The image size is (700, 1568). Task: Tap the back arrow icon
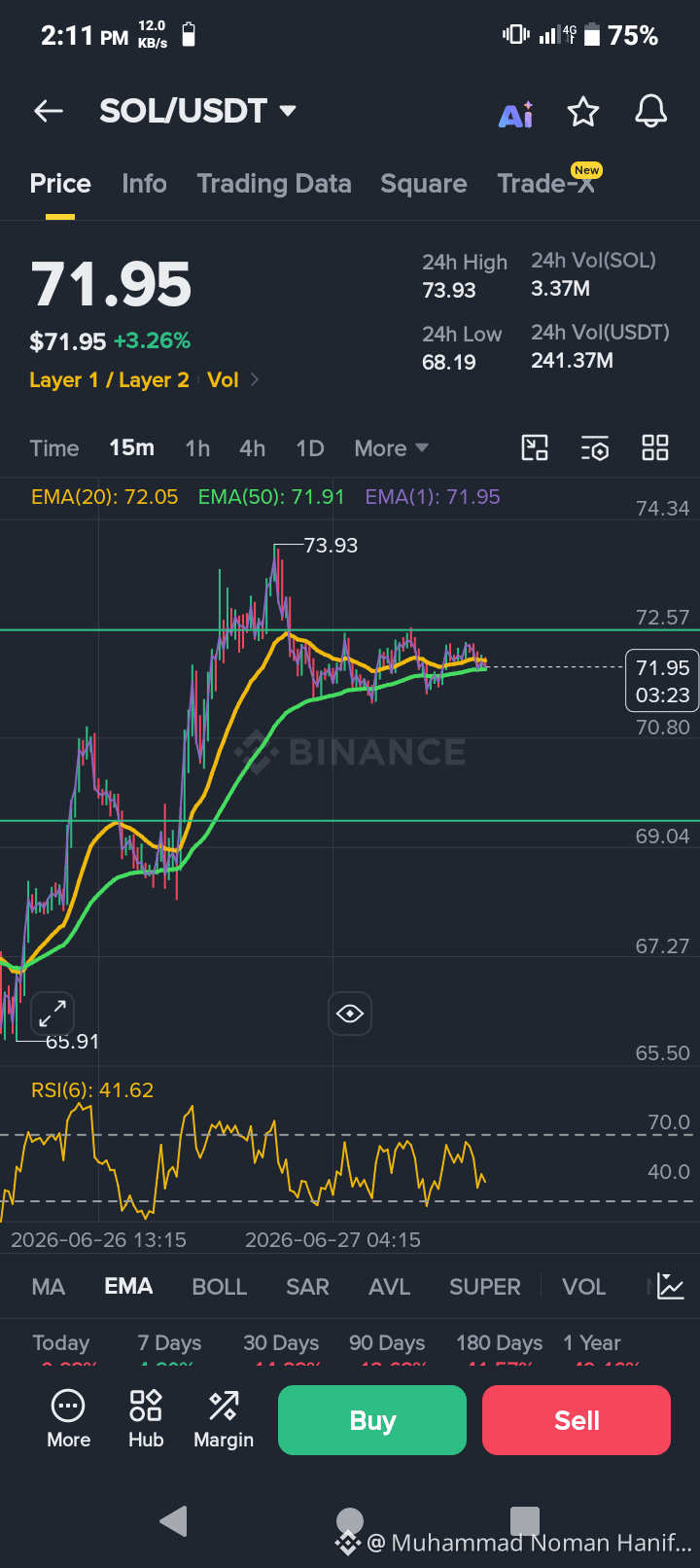point(49,112)
